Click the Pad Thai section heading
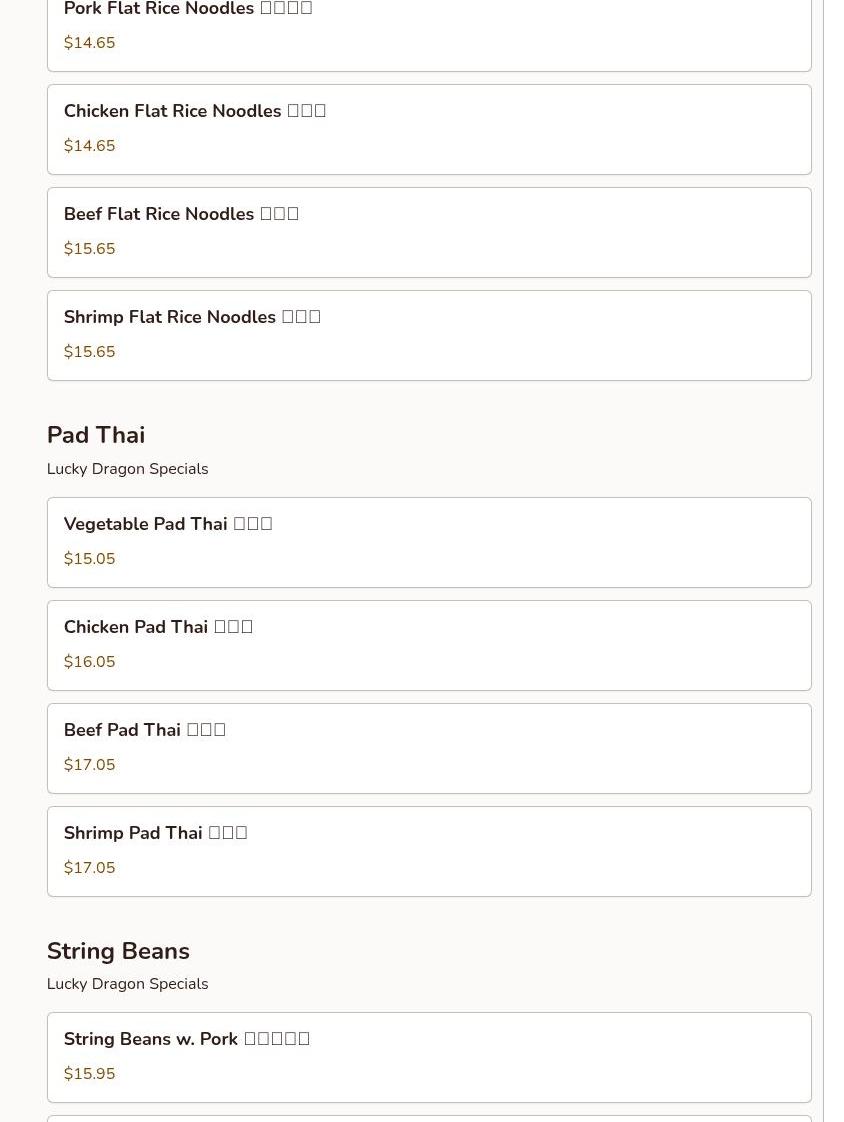 click(x=96, y=435)
